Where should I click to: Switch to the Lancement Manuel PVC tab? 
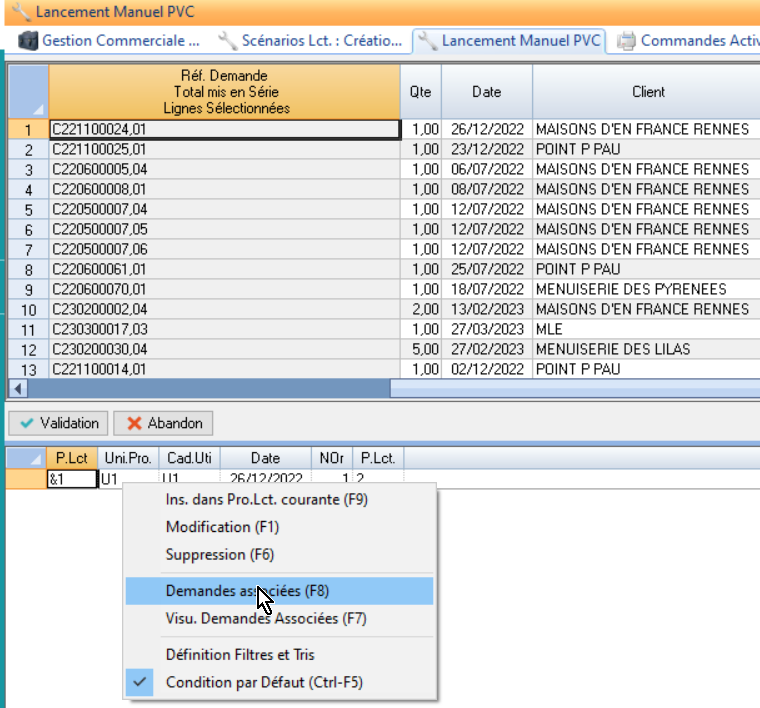tap(510, 41)
